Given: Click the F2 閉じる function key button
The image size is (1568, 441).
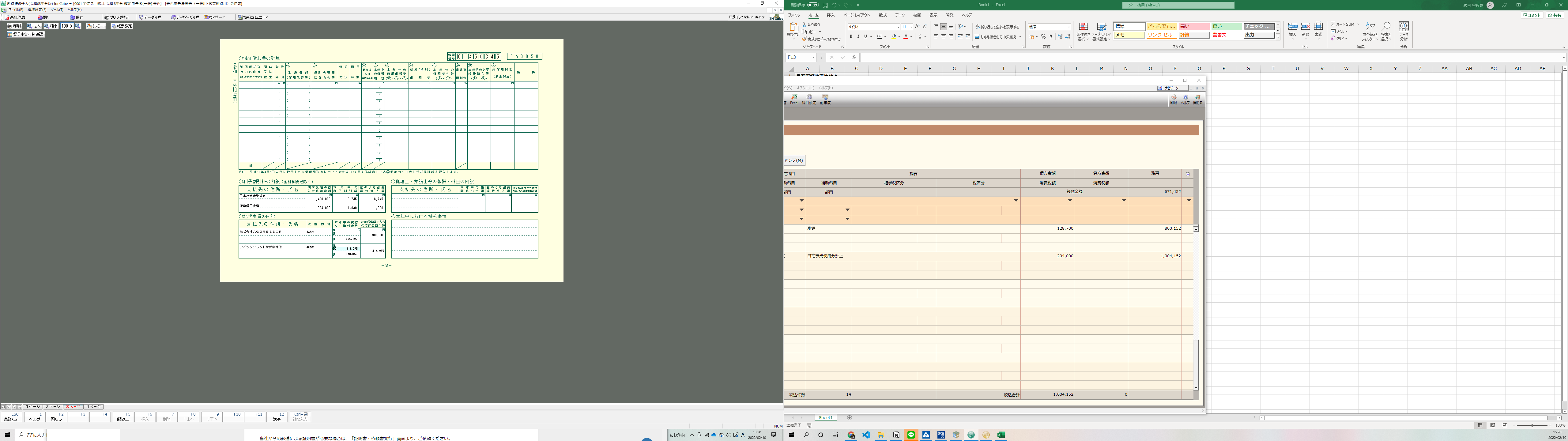Looking at the screenshot, I should coord(57,417).
